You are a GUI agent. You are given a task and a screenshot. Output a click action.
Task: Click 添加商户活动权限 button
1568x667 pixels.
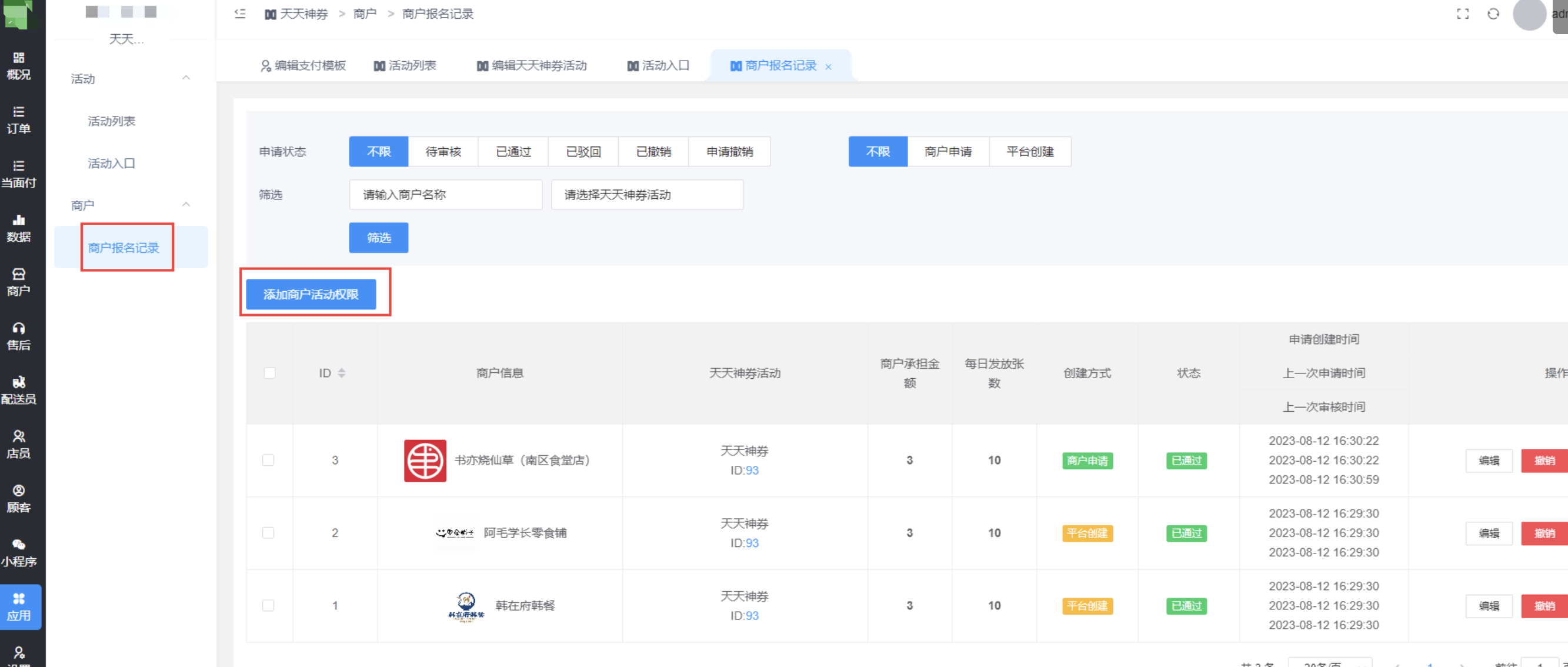coord(311,295)
